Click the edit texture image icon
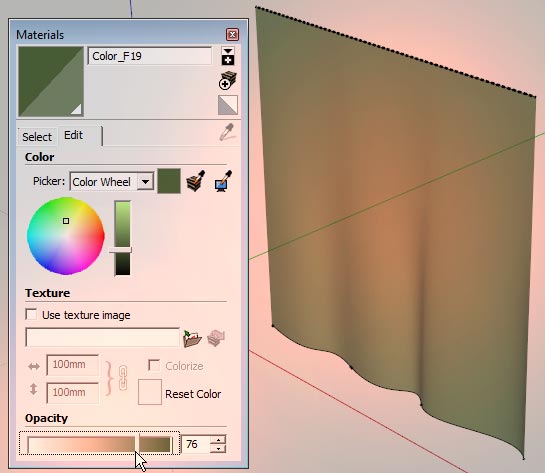Viewport: 545px width, 473px height. click(x=216, y=338)
